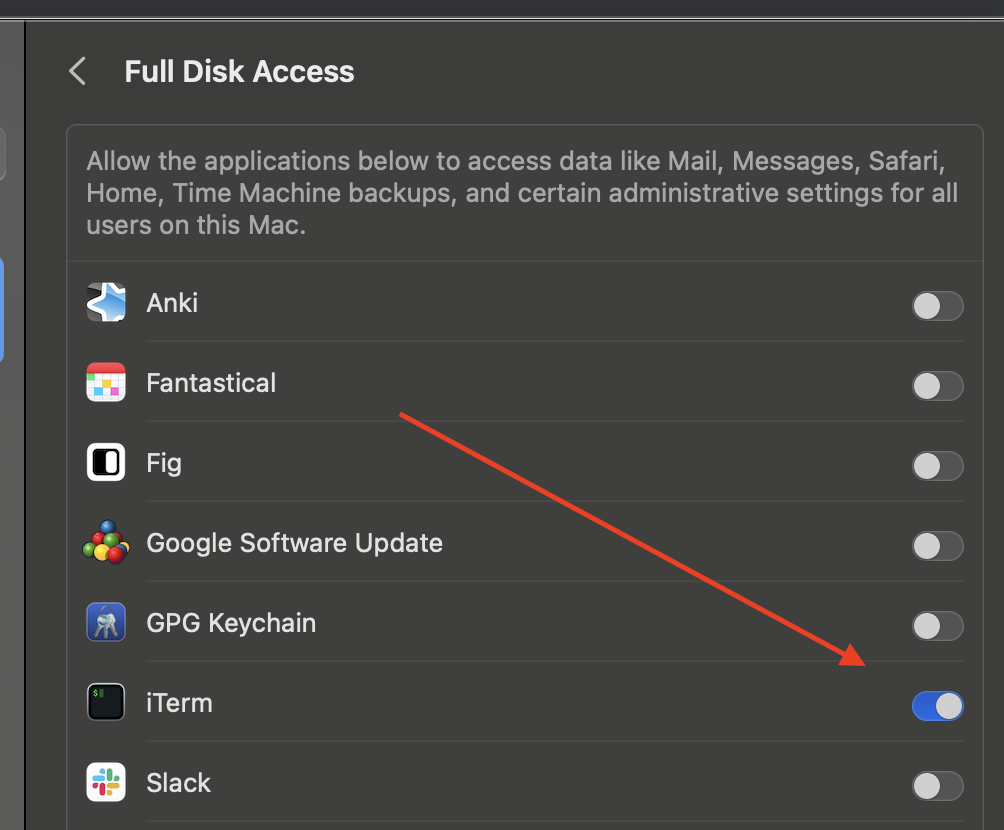Select the Google Software Update label

tap(295, 543)
